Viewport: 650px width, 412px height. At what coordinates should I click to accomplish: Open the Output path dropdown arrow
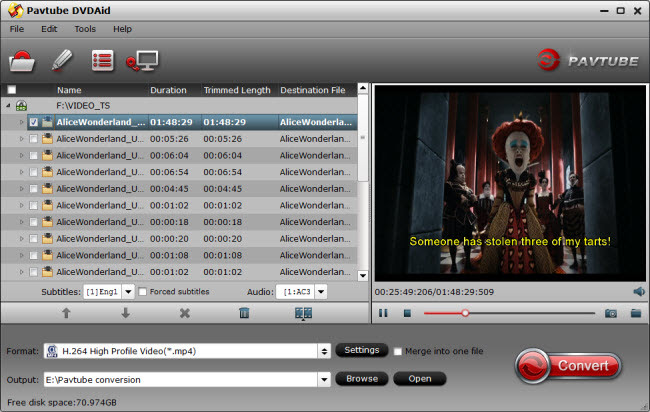(324, 379)
